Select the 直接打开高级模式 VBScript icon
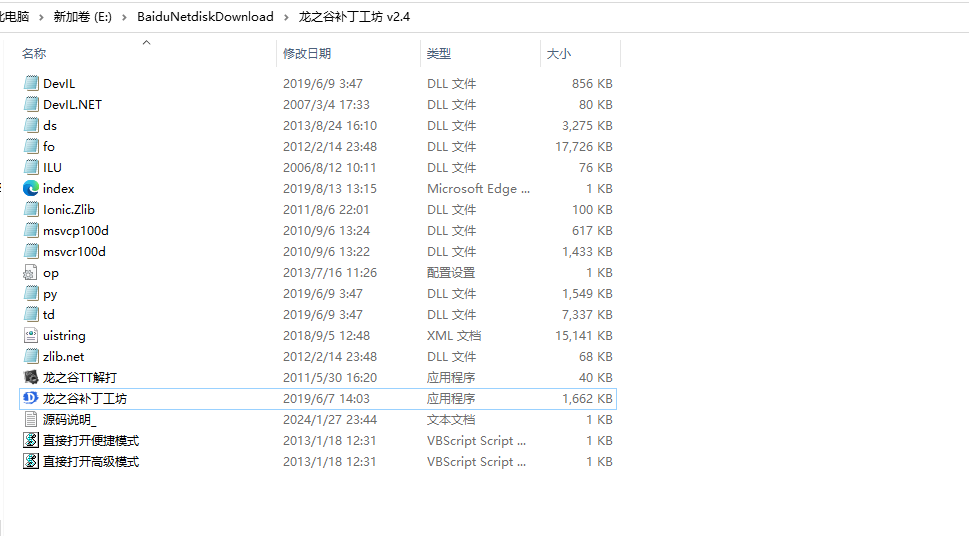 (x=31, y=461)
